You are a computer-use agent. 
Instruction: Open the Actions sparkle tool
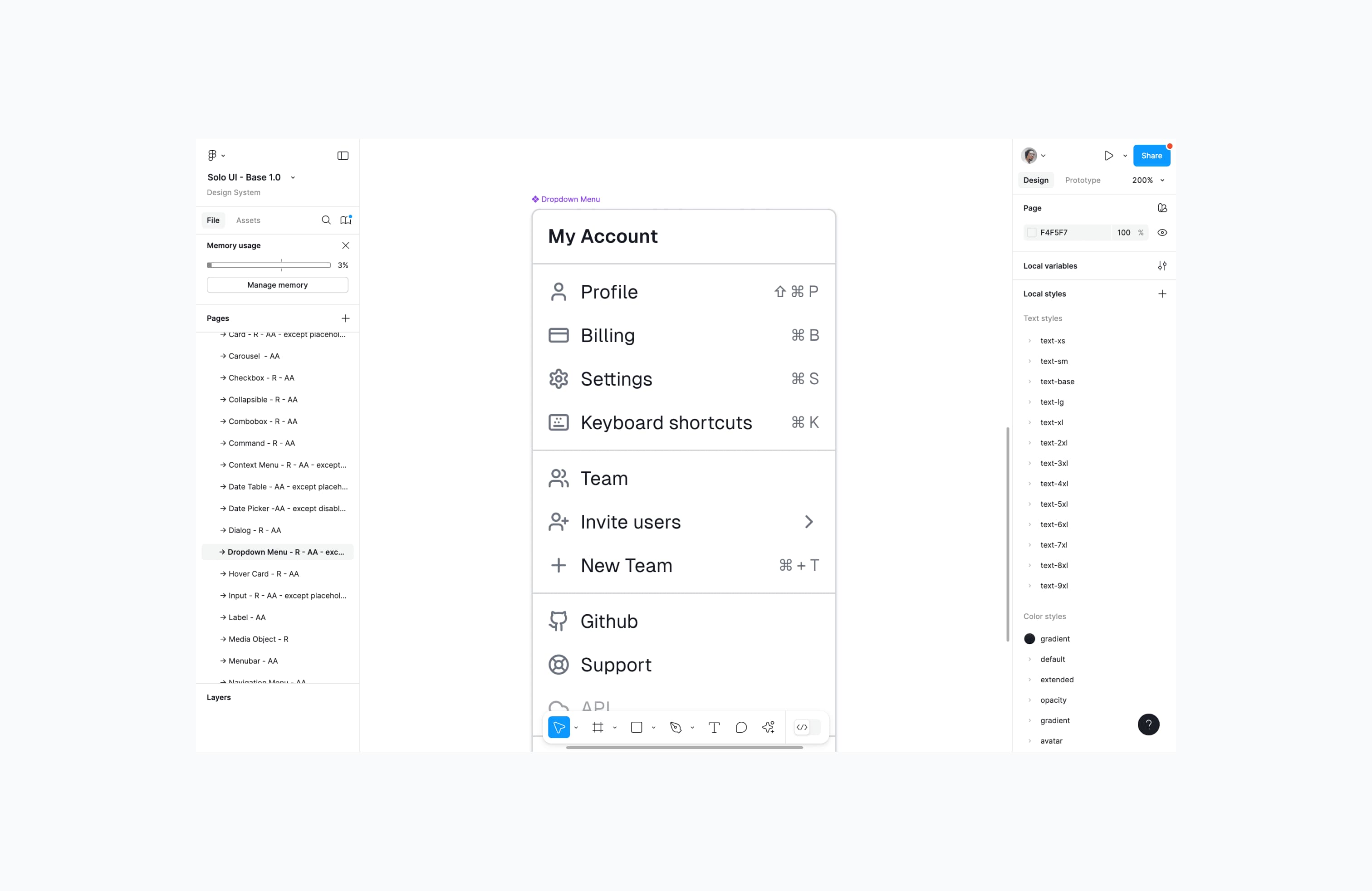[769, 727]
